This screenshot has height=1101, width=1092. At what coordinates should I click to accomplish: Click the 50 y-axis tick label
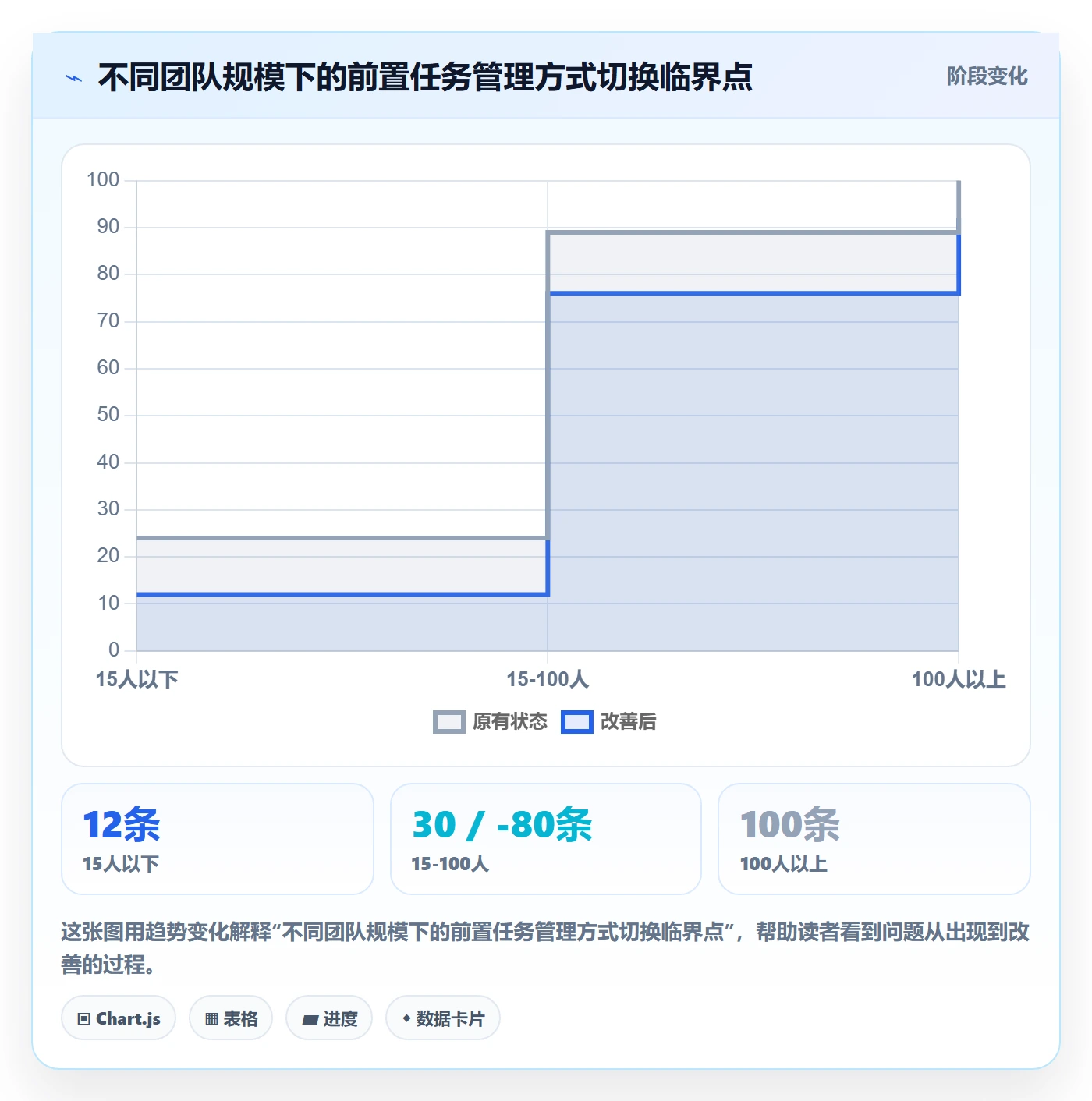108,415
